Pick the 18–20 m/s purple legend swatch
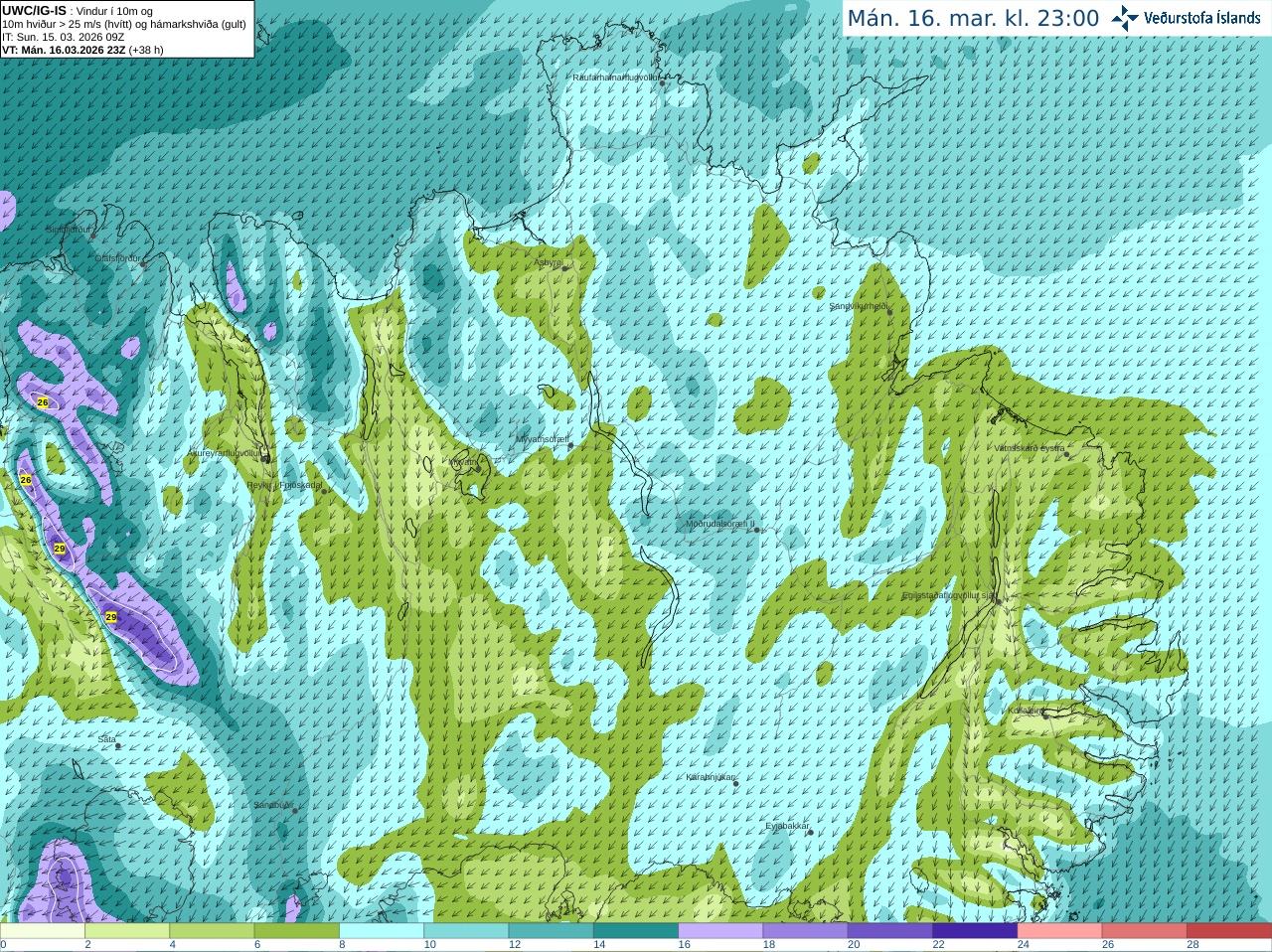Viewport: 1272px width, 952px height. click(x=805, y=931)
